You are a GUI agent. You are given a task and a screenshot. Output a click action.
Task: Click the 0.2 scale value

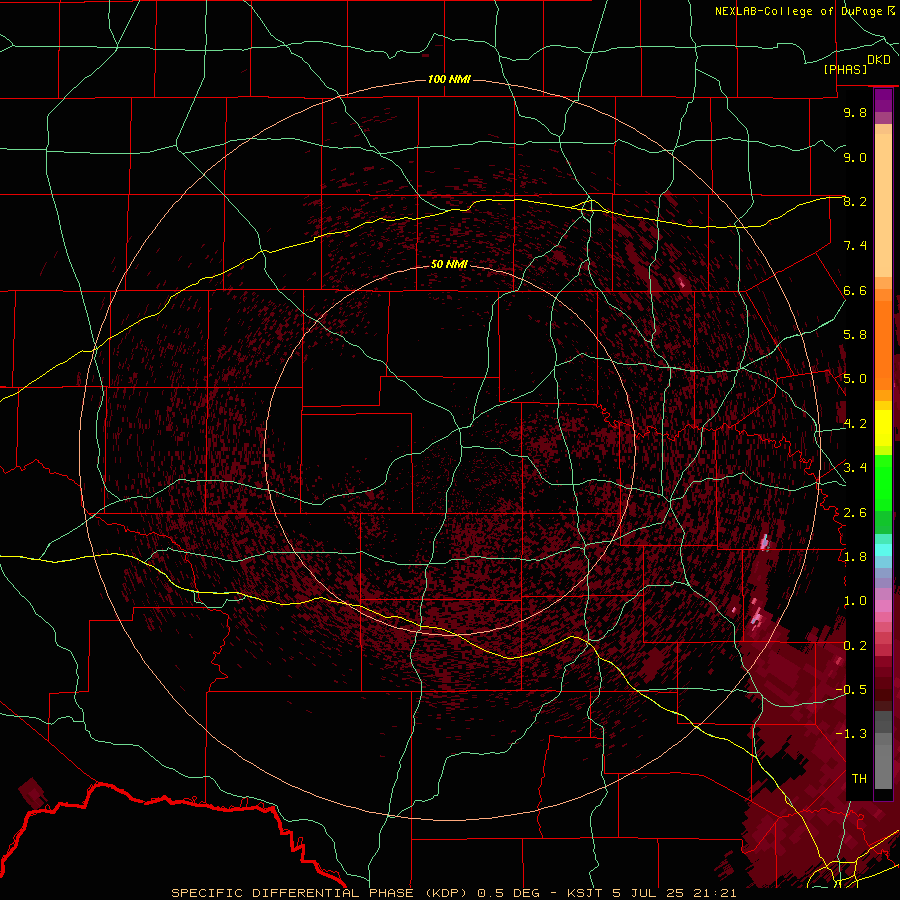pyautogui.click(x=855, y=646)
